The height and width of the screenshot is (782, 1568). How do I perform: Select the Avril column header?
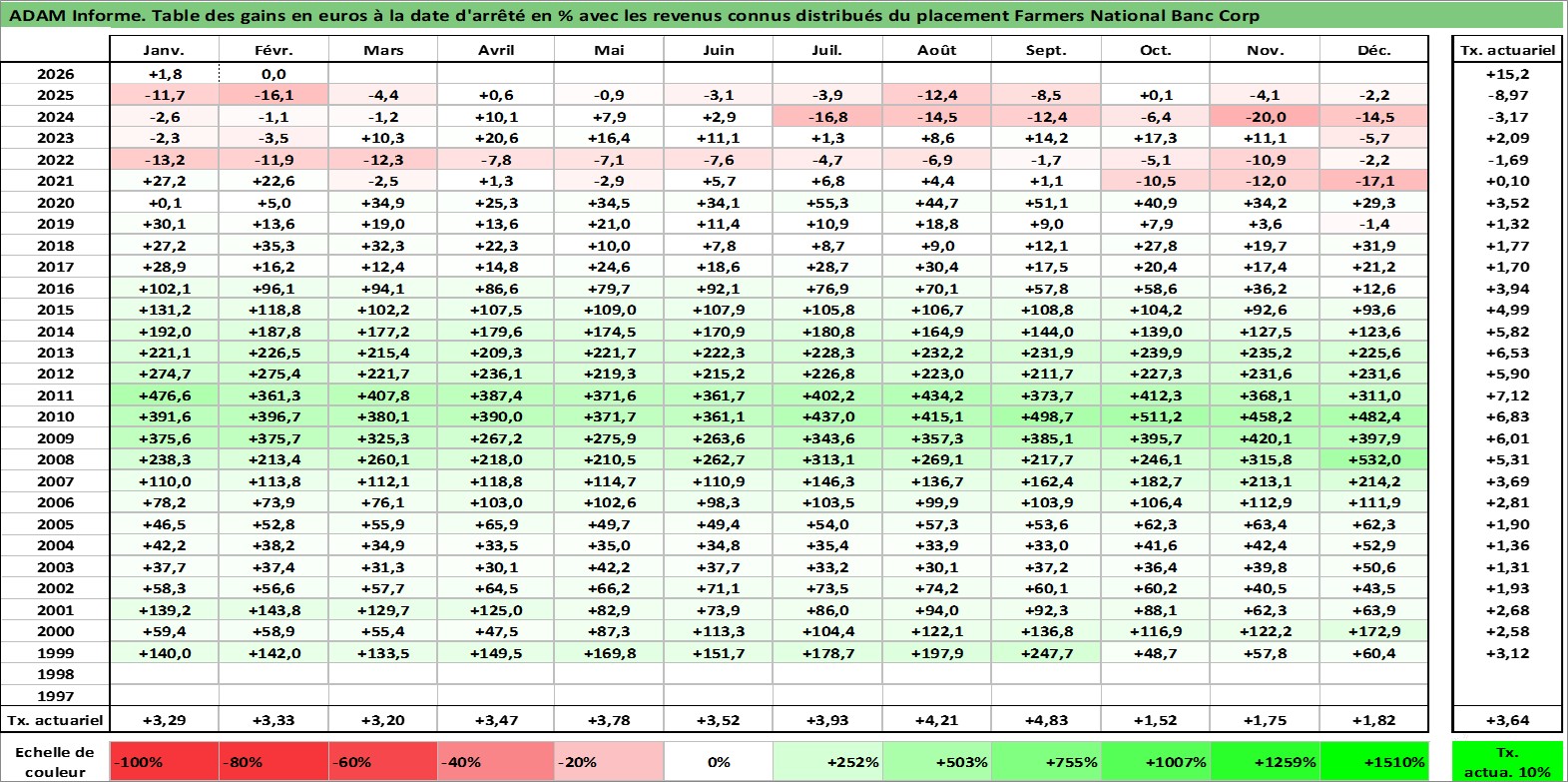pos(496,50)
